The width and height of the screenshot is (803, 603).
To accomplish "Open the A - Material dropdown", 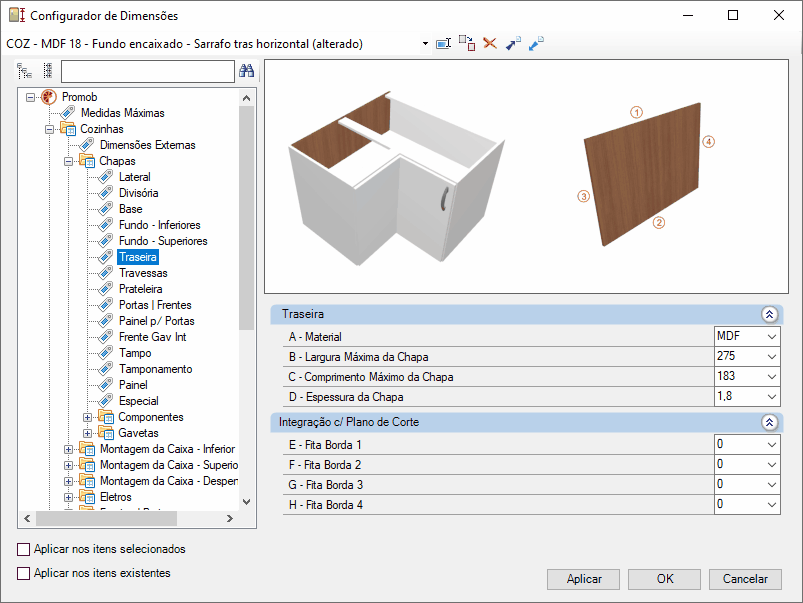I will pos(771,336).
